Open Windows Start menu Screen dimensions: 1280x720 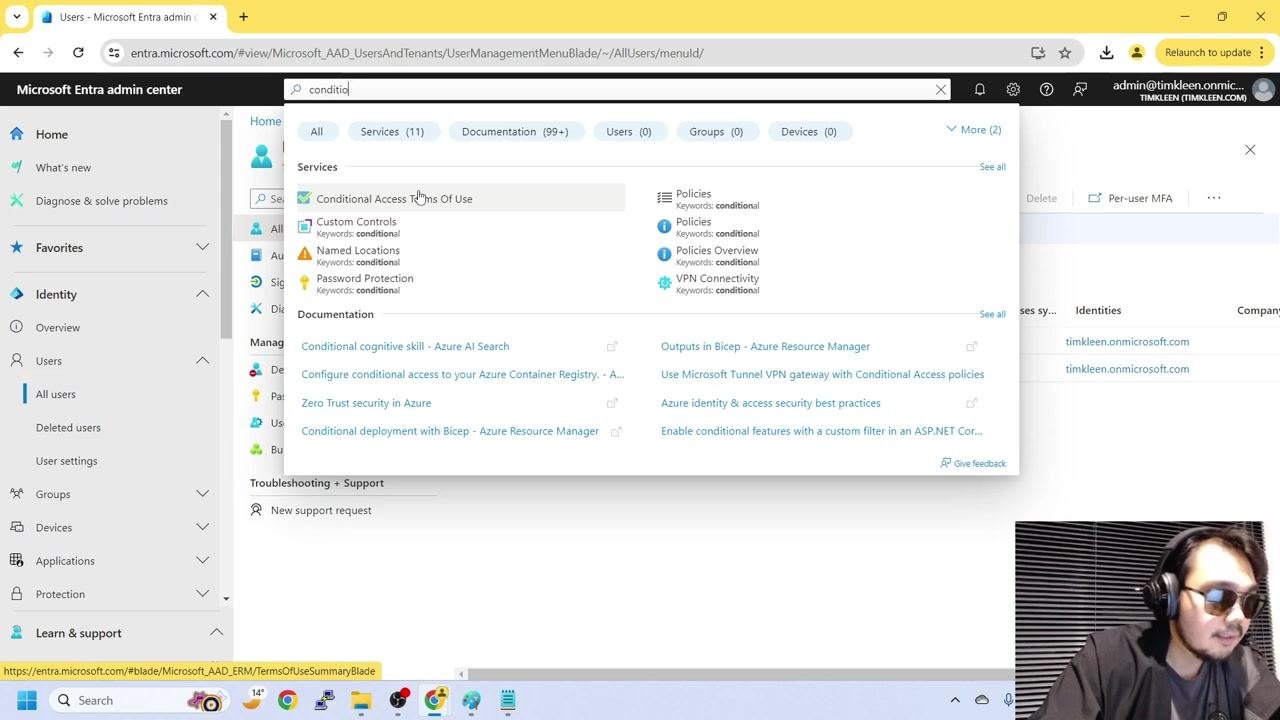(27, 700)
